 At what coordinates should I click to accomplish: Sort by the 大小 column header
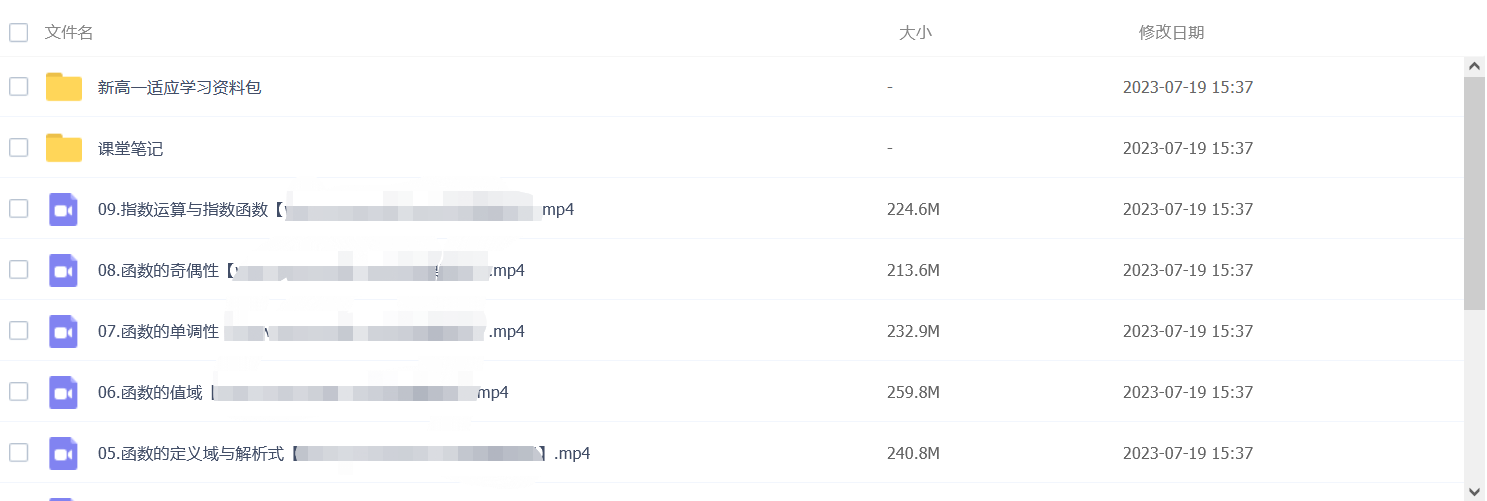point(915,32)
